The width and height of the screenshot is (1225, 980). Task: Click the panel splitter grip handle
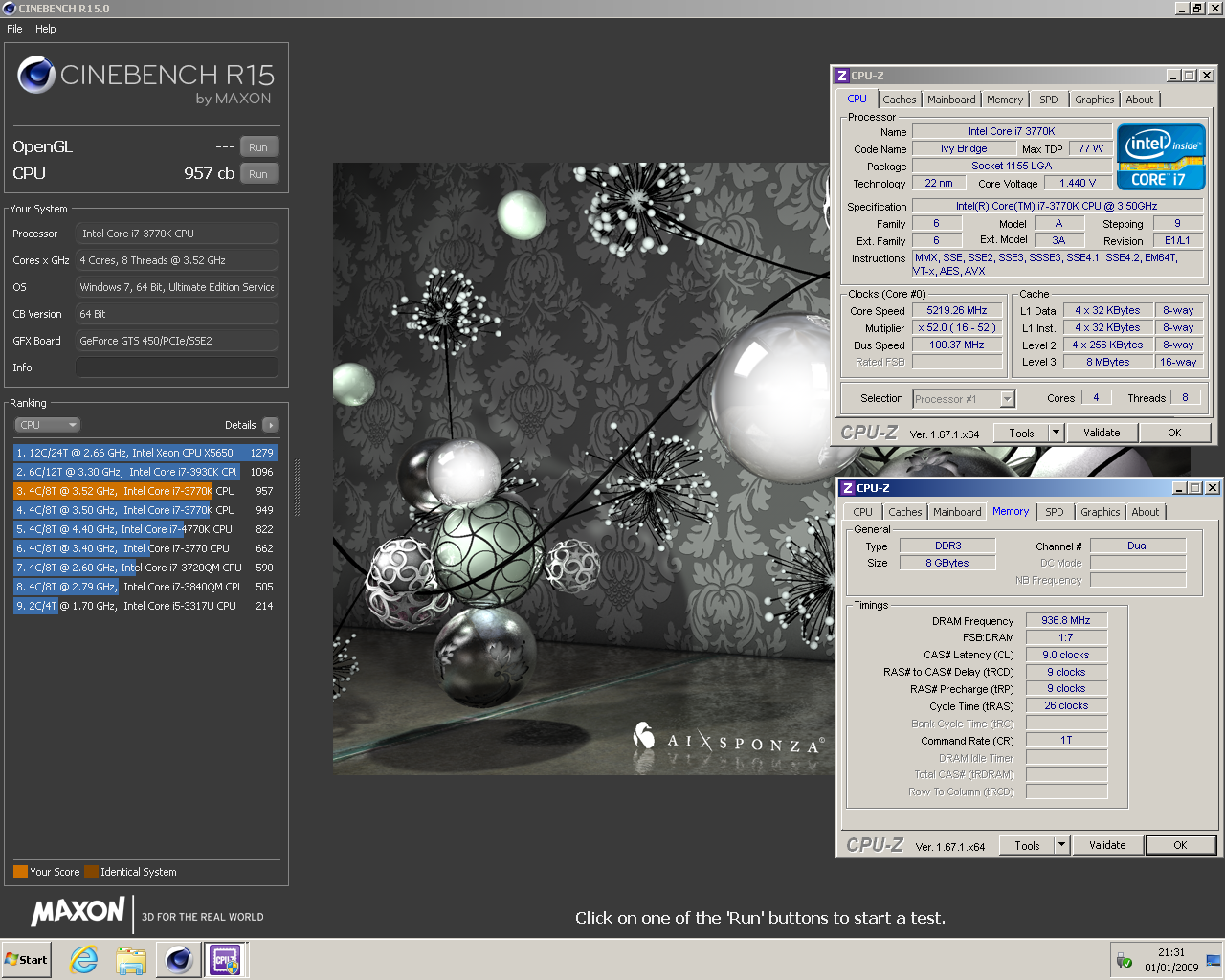coord(297,487)
